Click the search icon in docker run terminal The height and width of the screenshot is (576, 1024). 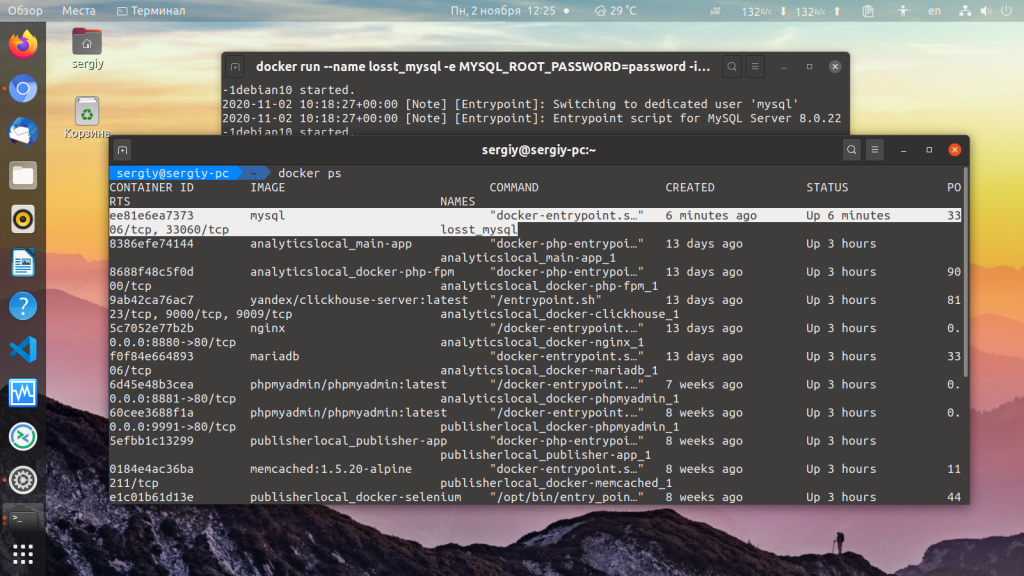point(732,67)
